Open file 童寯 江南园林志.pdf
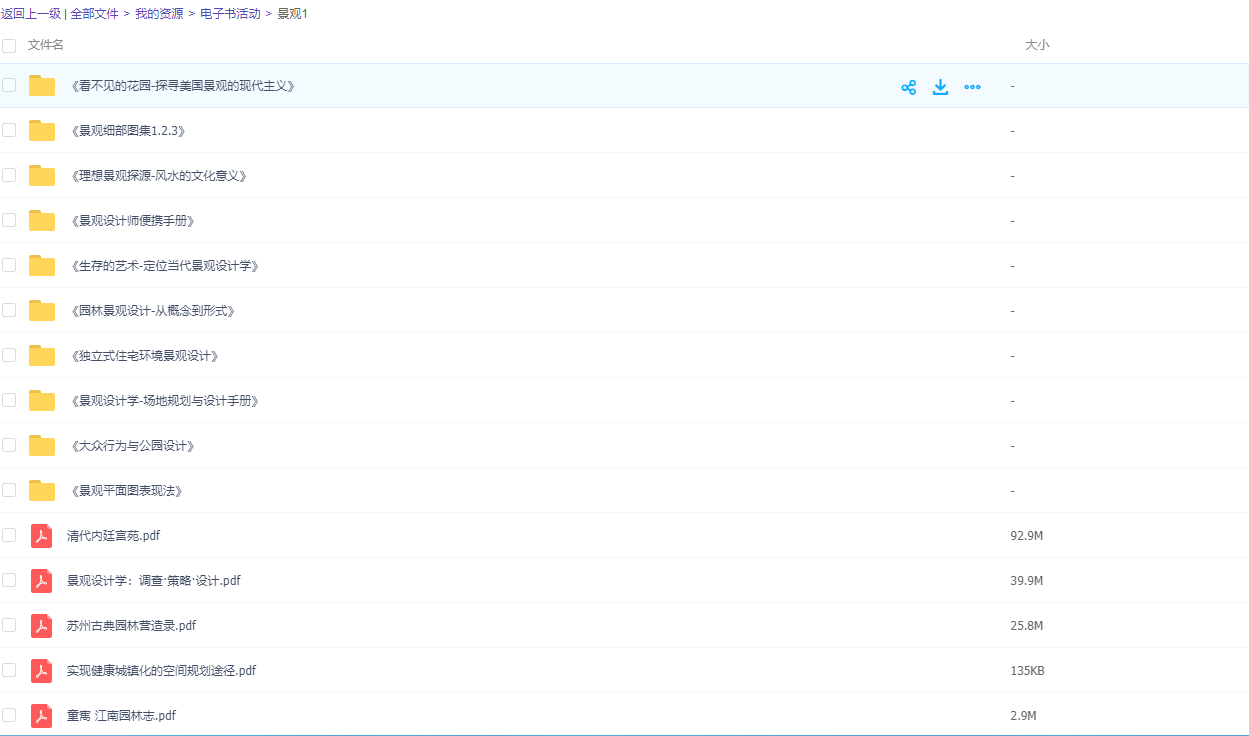The width and height of the screenshot is (1249, 736). pyautogui.click(x=121, y=716)
